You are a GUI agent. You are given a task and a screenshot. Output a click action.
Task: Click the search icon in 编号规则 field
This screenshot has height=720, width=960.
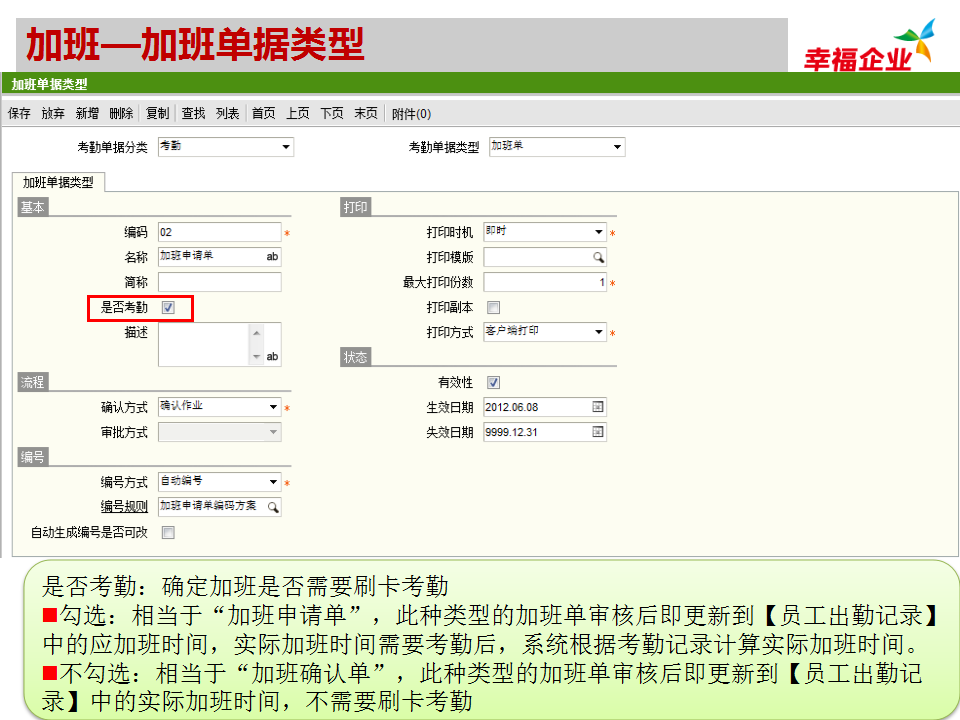tap(273, 507)
